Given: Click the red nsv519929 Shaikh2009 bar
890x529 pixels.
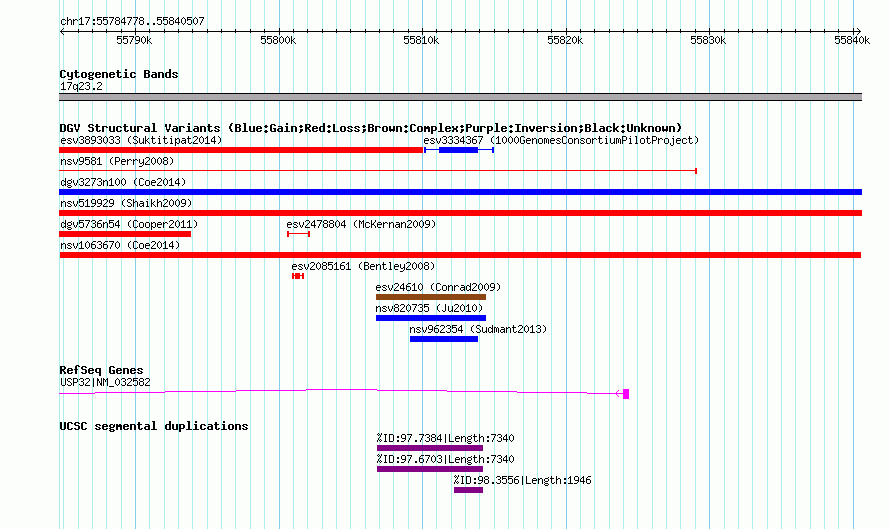Looking at the screenshot, I should tap(460, 213).
